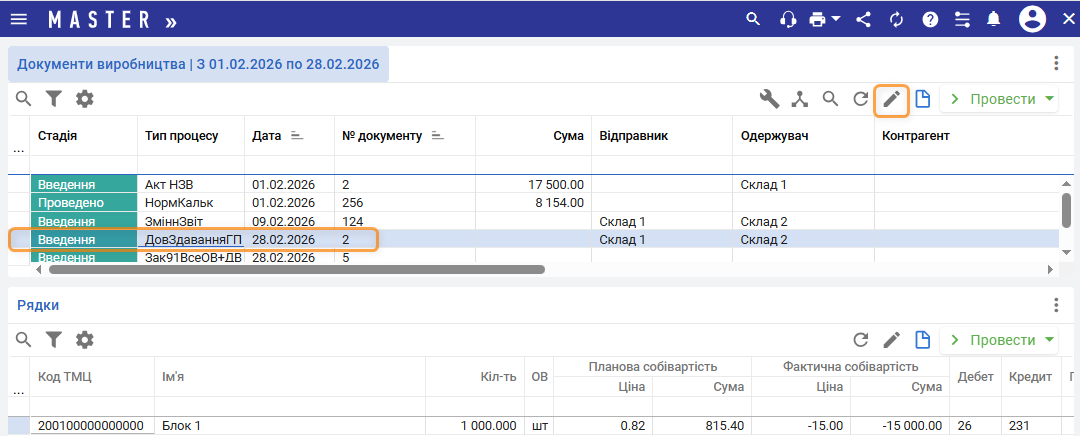Open the hamburger main menu
The image size is (1080, 436).
click(19, 19)
